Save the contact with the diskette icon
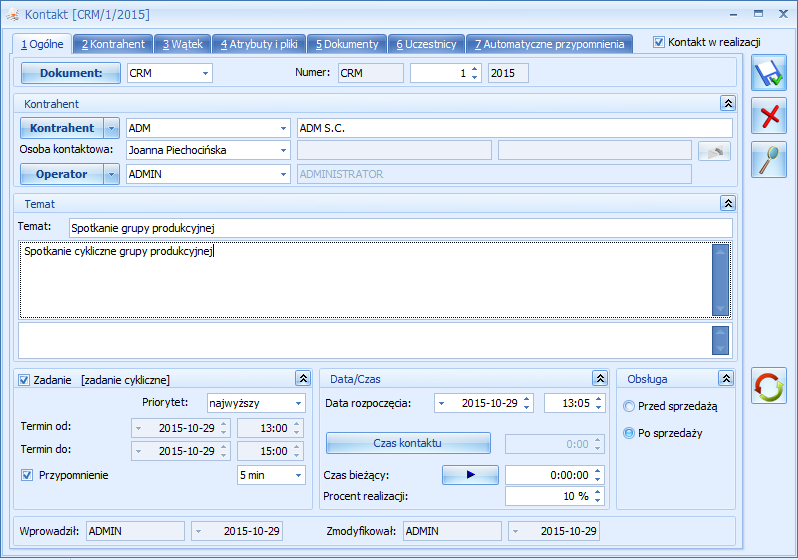The width and height of the screenshot is (798, 560). [768, 73]
